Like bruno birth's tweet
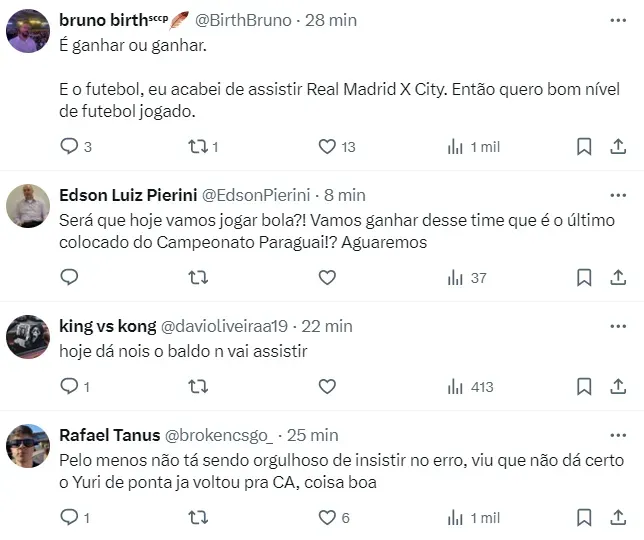644x540 pixels. coord(327,147)
